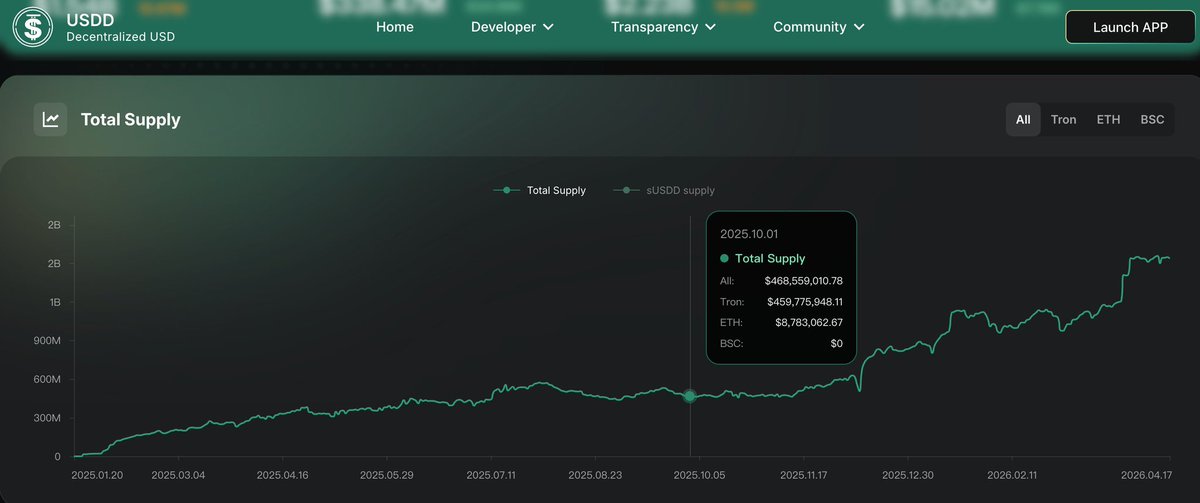
Task: Click the 2025.10.05 x-axis label
Action: 701,476
